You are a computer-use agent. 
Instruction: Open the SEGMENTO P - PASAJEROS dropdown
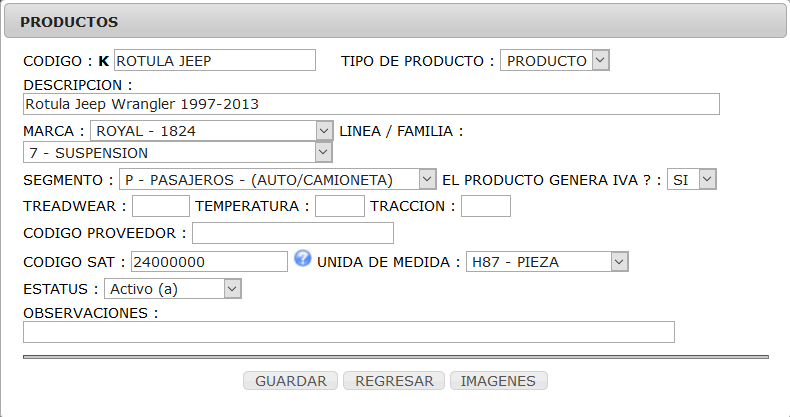(278, 180)
